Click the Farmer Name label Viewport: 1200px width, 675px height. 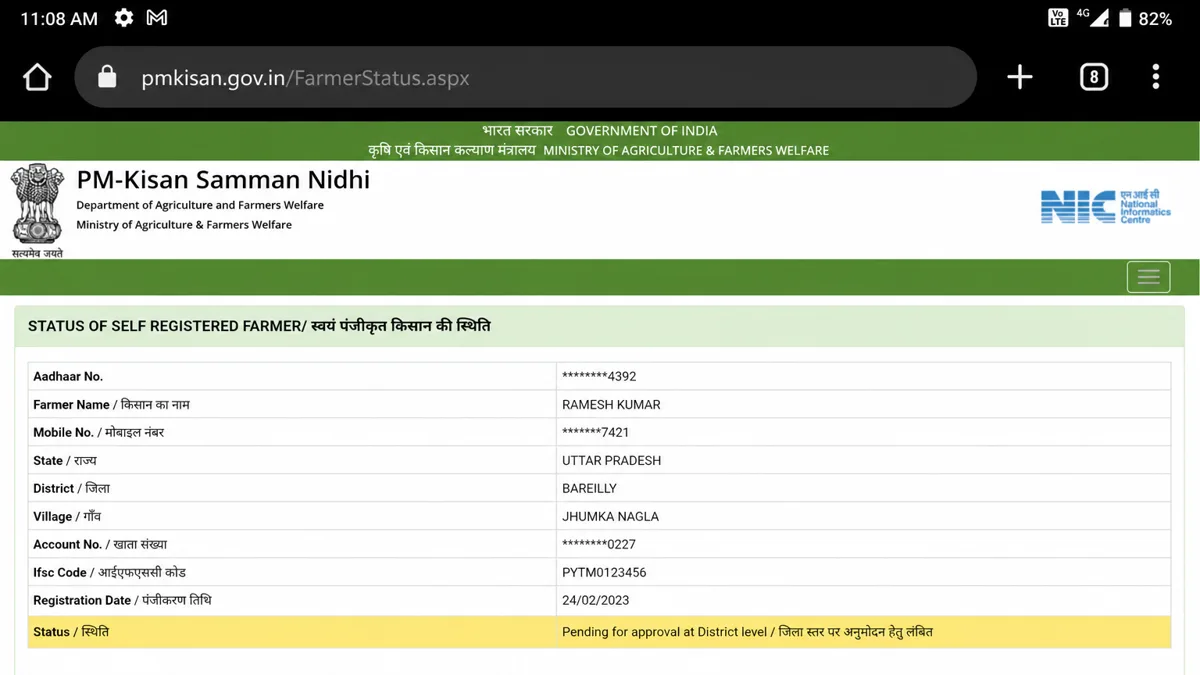click(111, 405)
